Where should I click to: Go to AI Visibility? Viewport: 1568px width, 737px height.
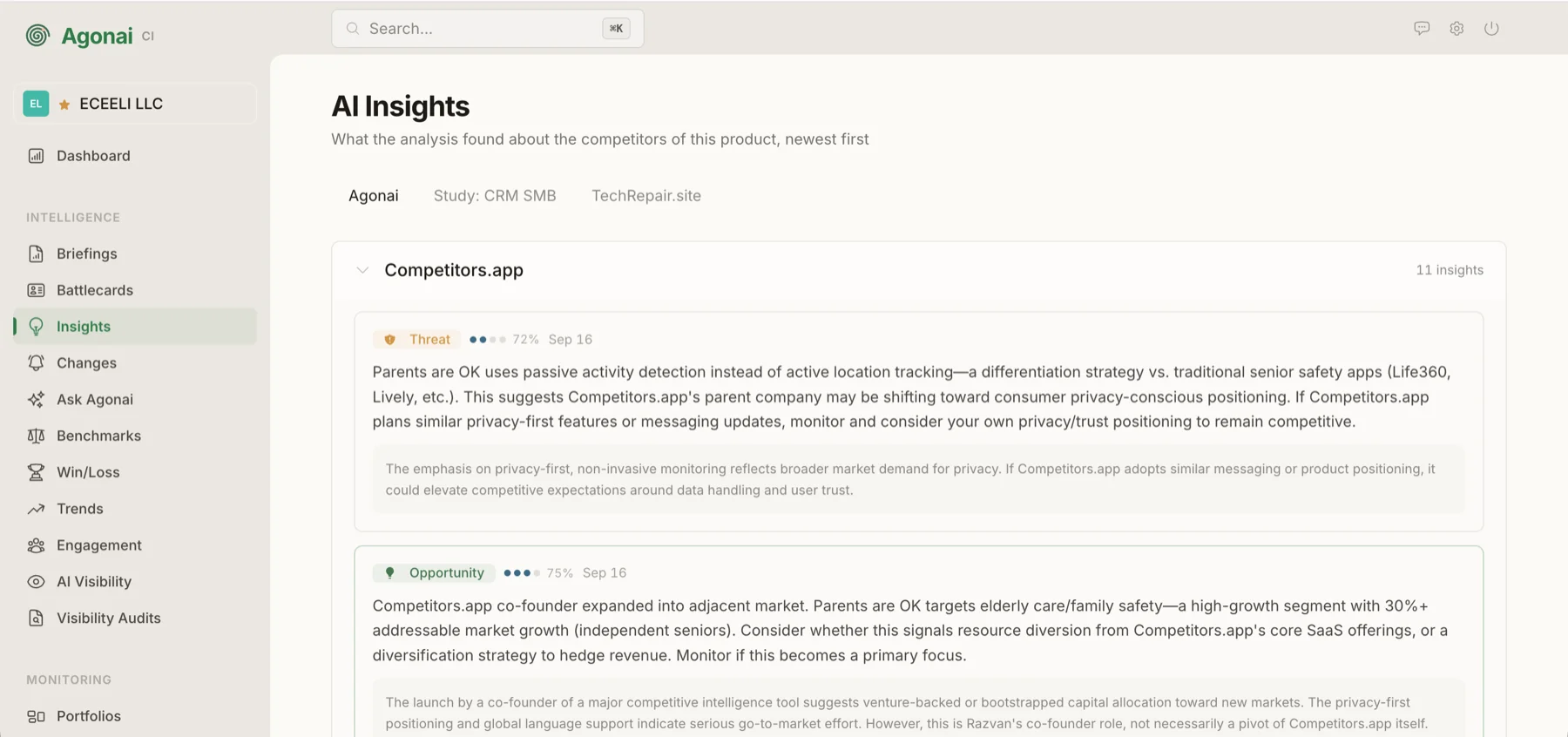[x=135, y=582]
